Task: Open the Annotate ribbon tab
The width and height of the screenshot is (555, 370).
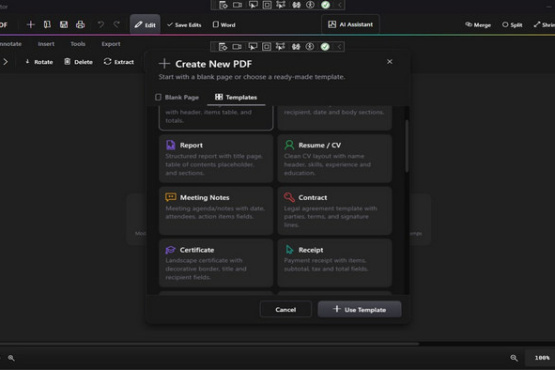Action: [11, 44]
